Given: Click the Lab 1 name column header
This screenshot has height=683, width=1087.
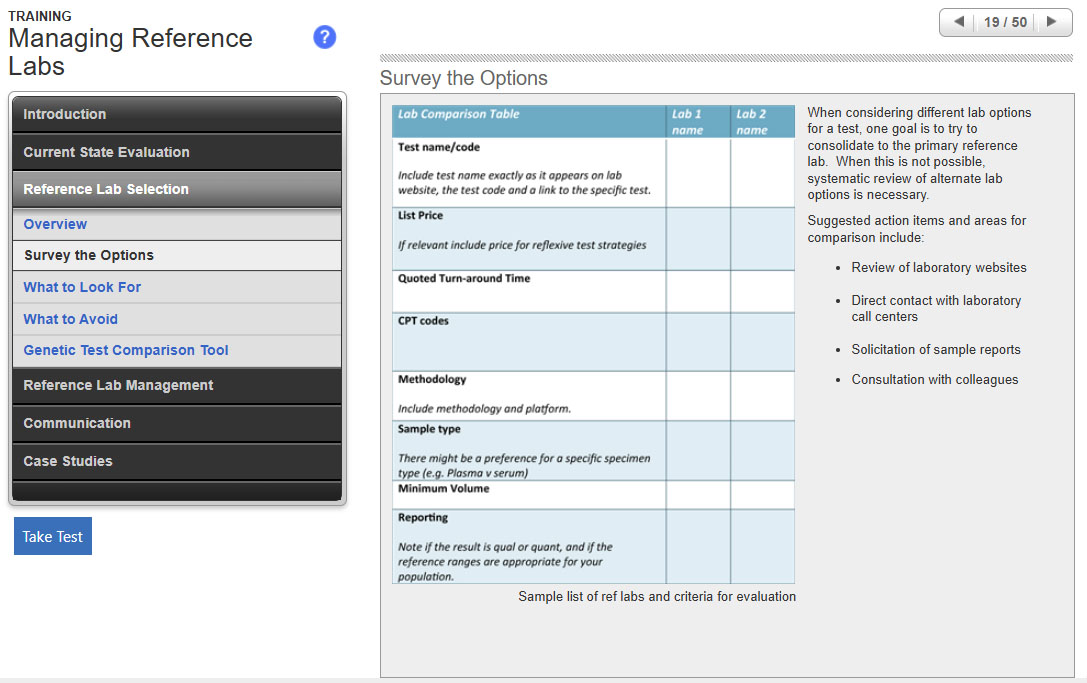Looking at the screenshot, I should [697, 121].
